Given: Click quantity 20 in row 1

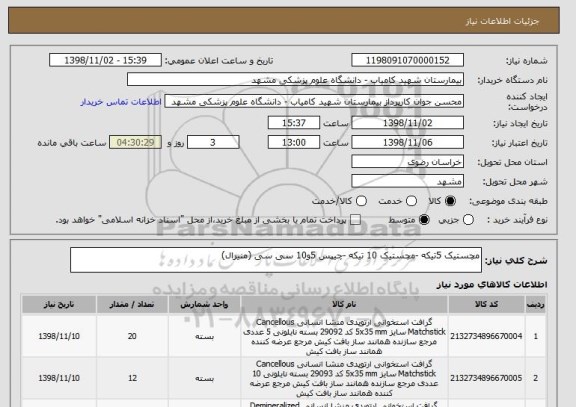Looking at the screenshot, I should 132,336.
